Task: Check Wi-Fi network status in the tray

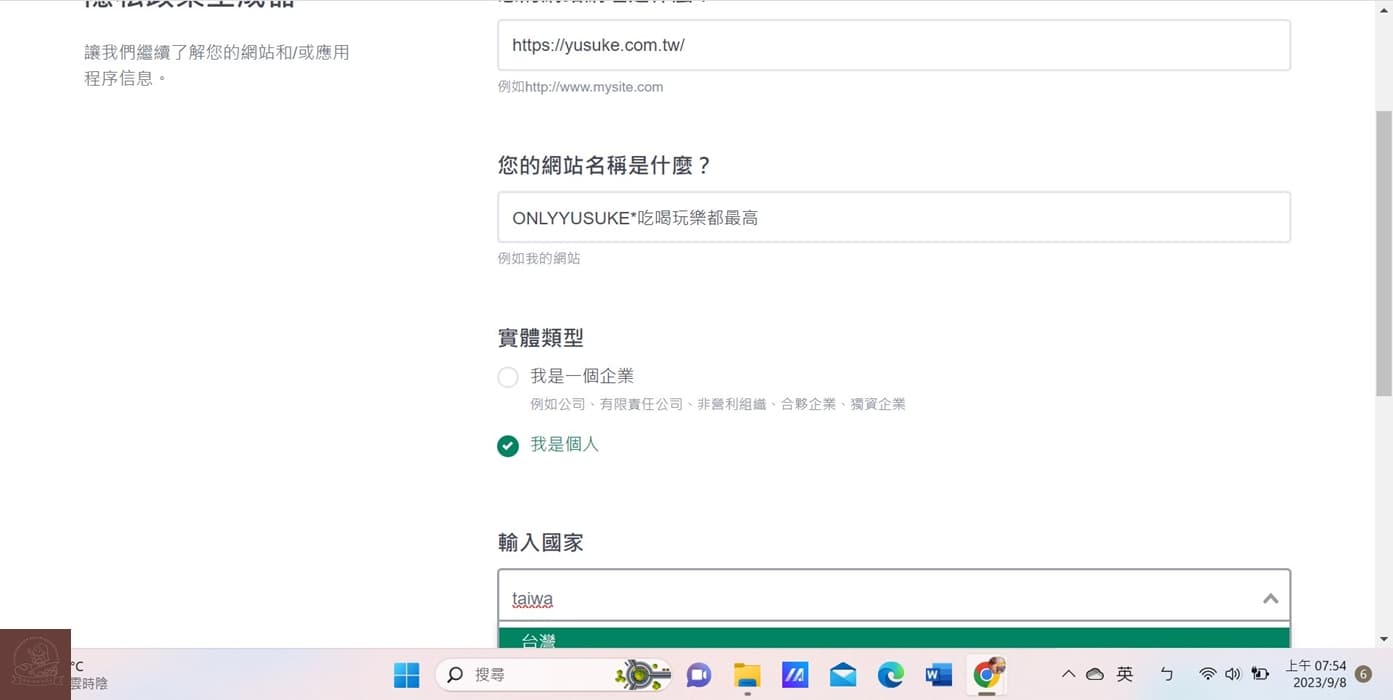Action: tap(1207, 675)
